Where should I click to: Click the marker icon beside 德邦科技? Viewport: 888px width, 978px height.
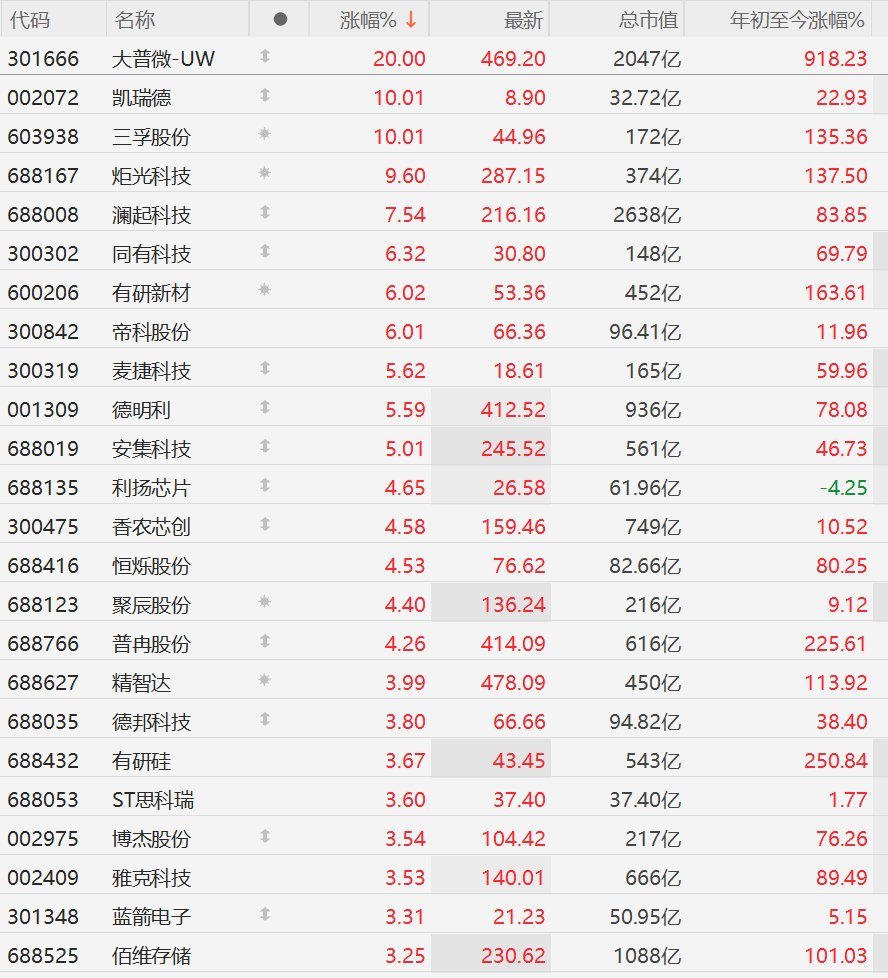click(265, 719)
